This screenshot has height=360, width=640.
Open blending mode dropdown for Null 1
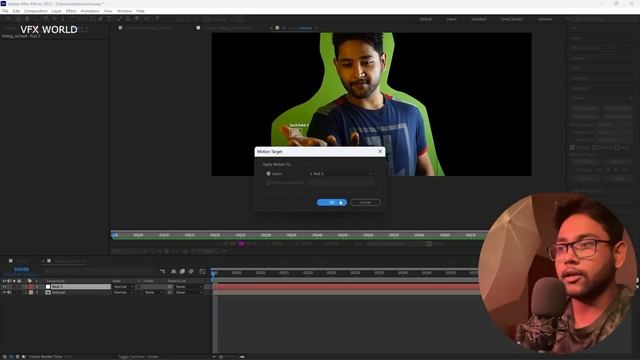123,287
